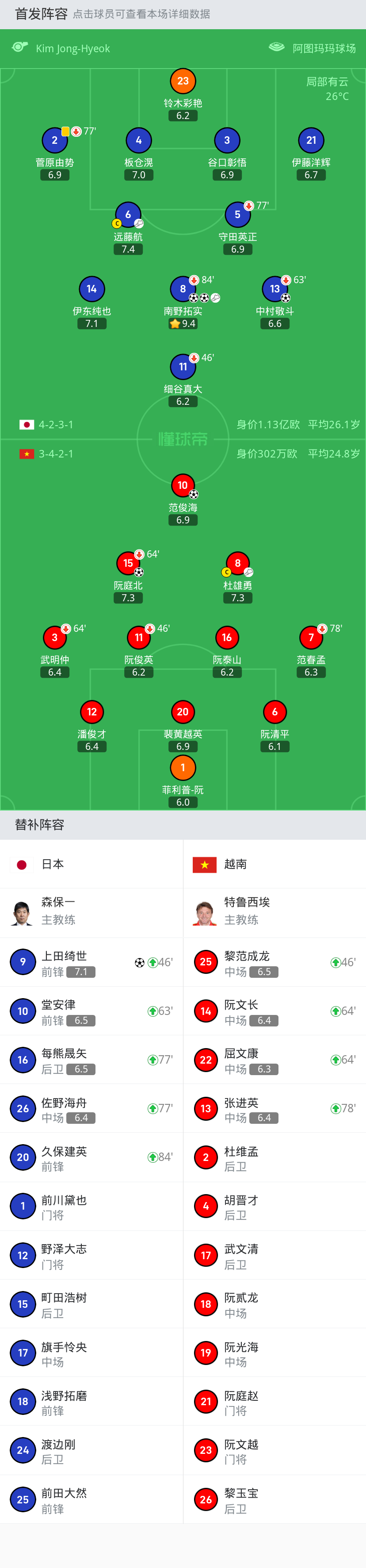Viewport: 366px width, 1568px height.
Task: Select substitute 上田绮世 row
Action: point(91,962)
